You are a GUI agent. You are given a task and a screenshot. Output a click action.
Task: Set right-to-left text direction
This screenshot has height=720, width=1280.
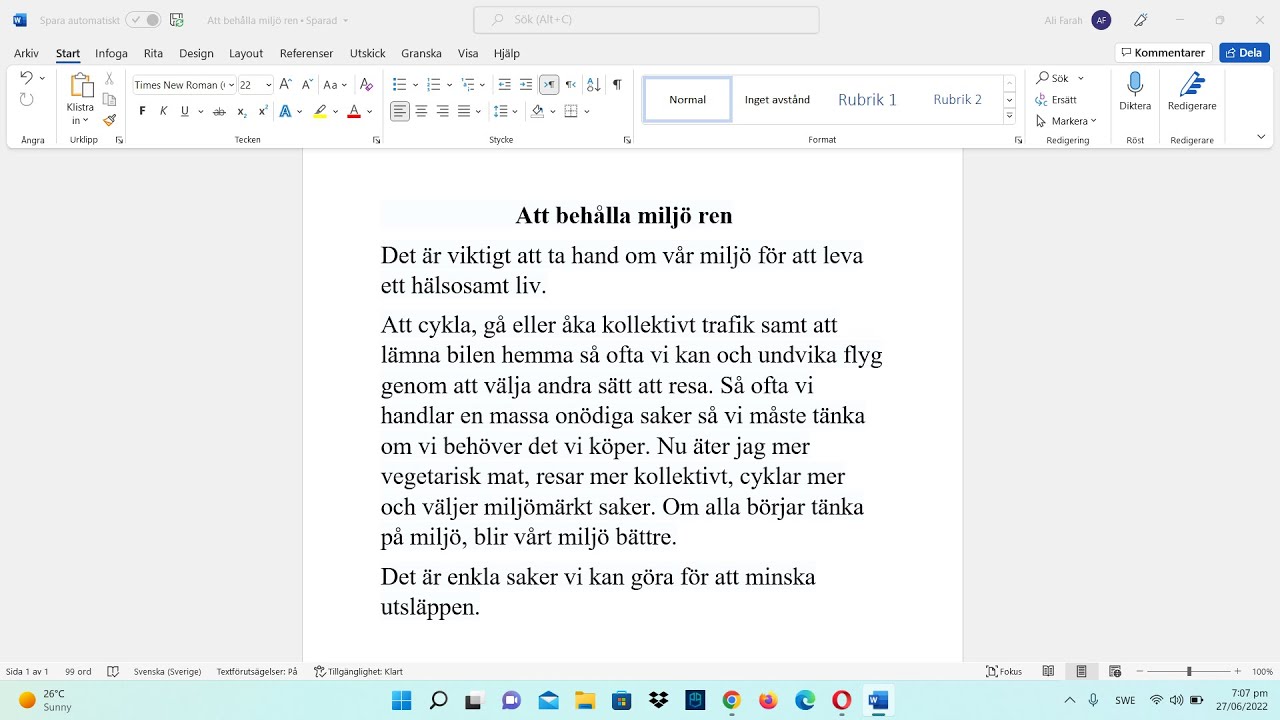click(x=570, y=85)
